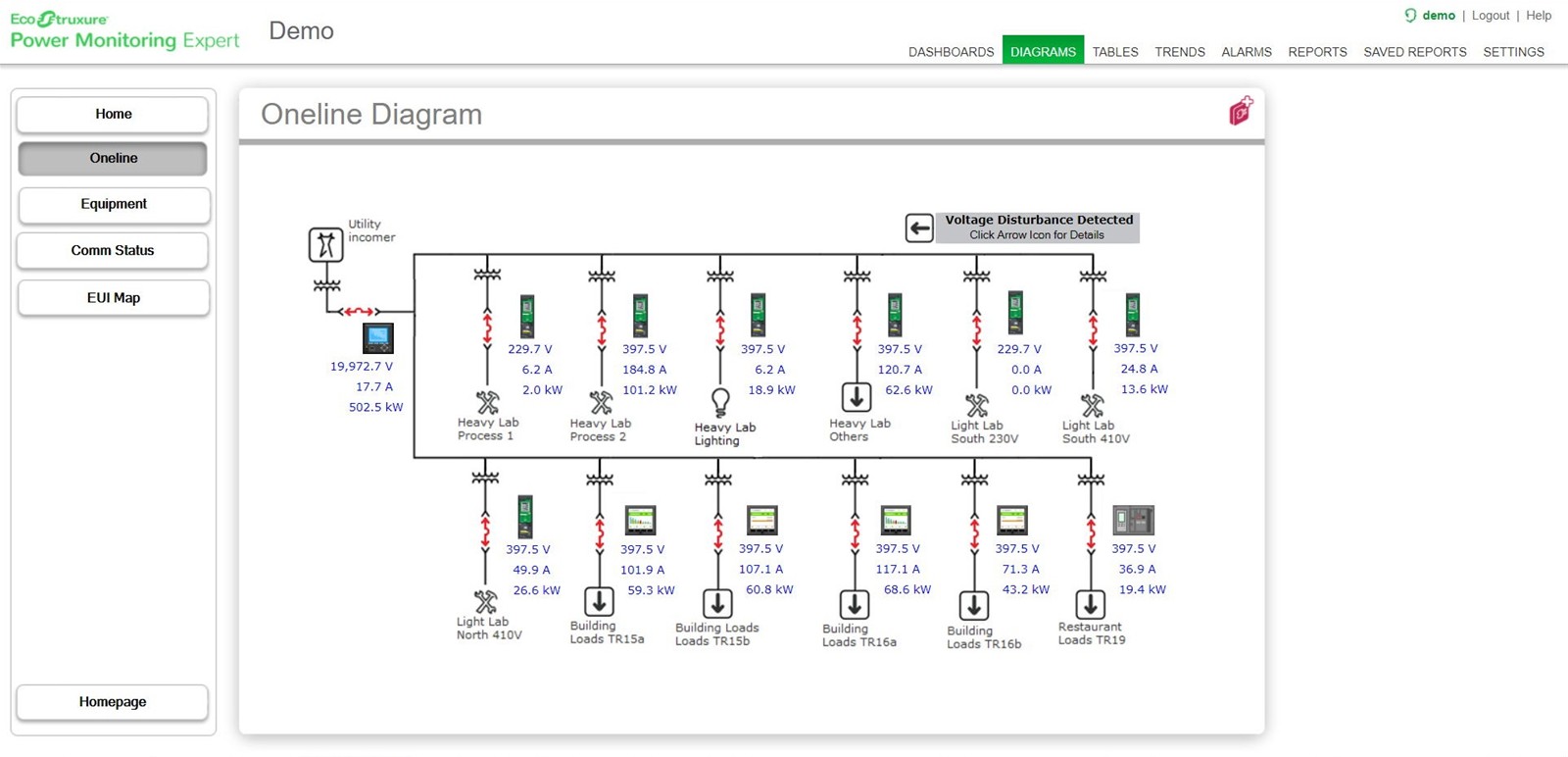Image resolution: width=1568 pixels, height=757 pixels.
Task: Open the Building Loads TR15a meter icon
Action: tap(640, 520)
